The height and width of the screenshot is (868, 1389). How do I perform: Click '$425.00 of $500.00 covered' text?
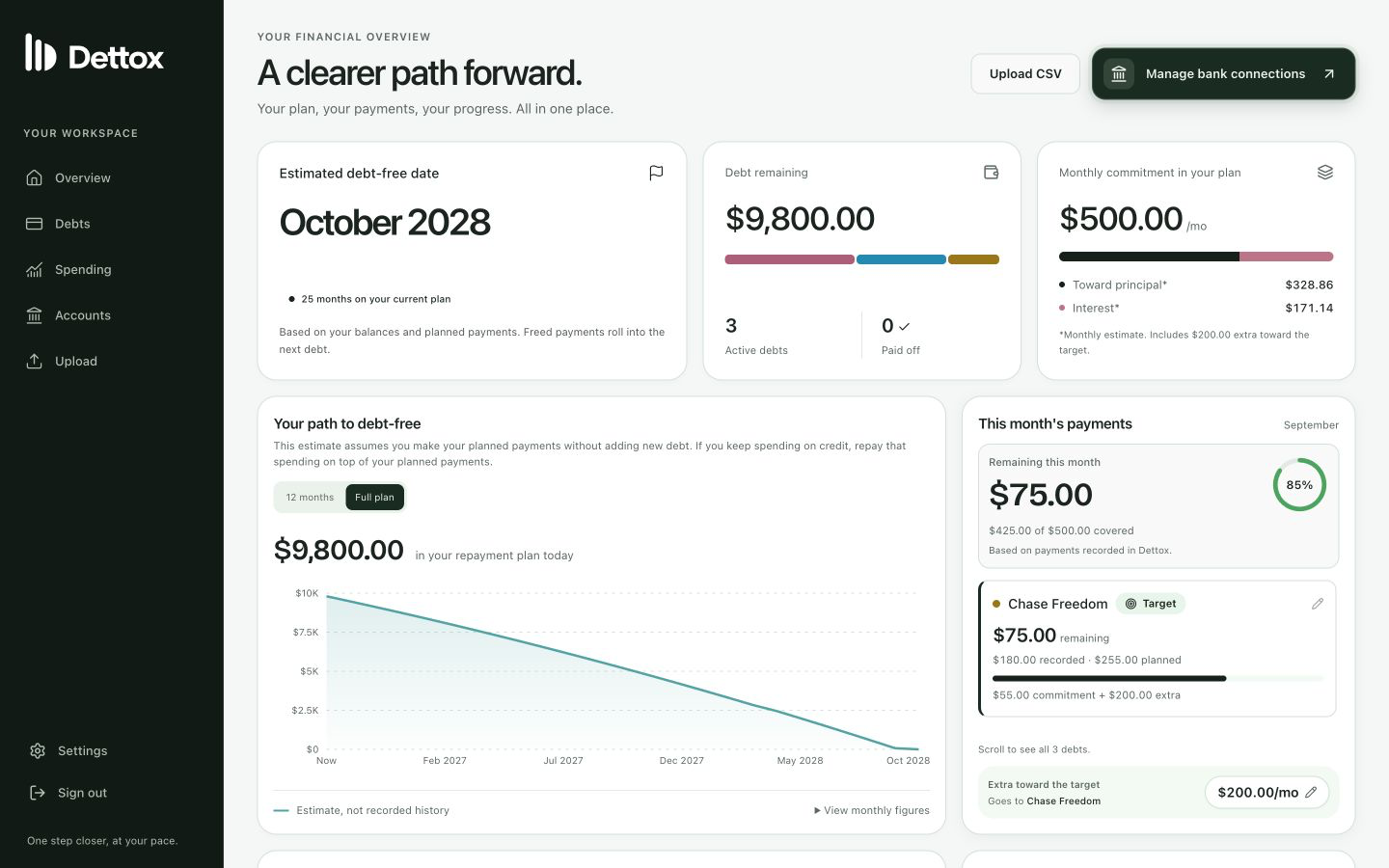point(1061,531)
